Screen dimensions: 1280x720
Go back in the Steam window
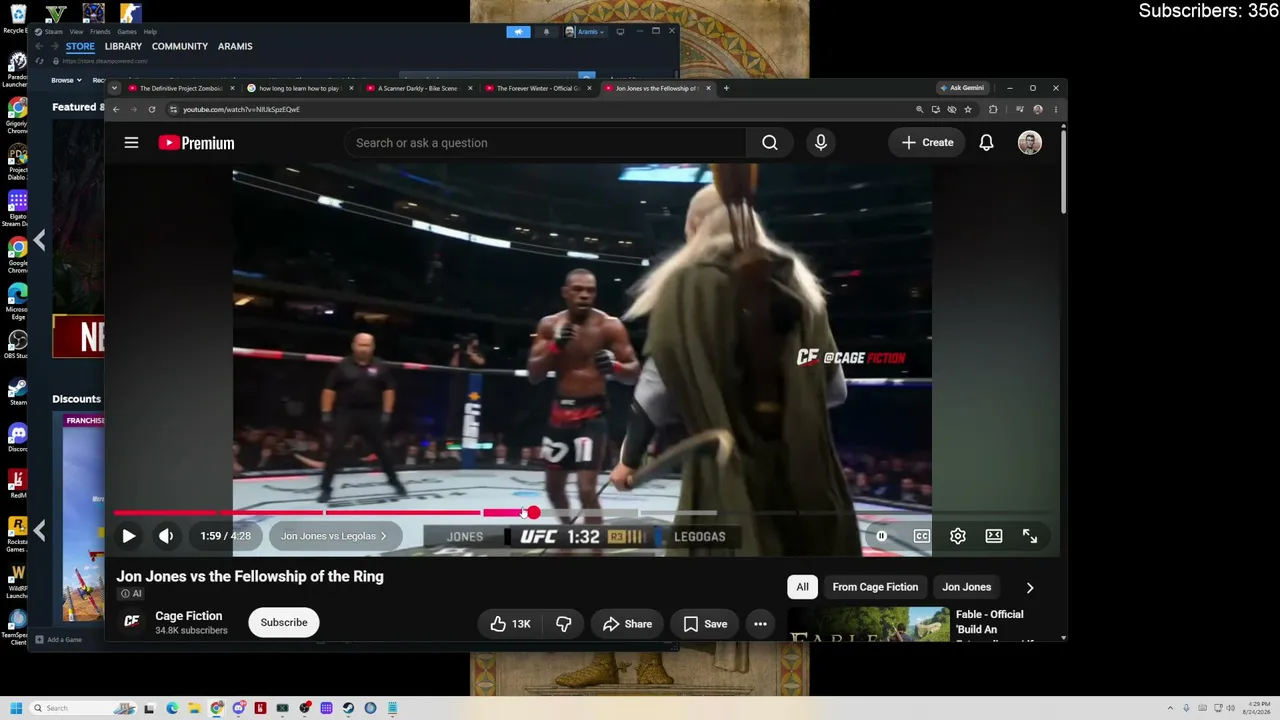point(39,46)
